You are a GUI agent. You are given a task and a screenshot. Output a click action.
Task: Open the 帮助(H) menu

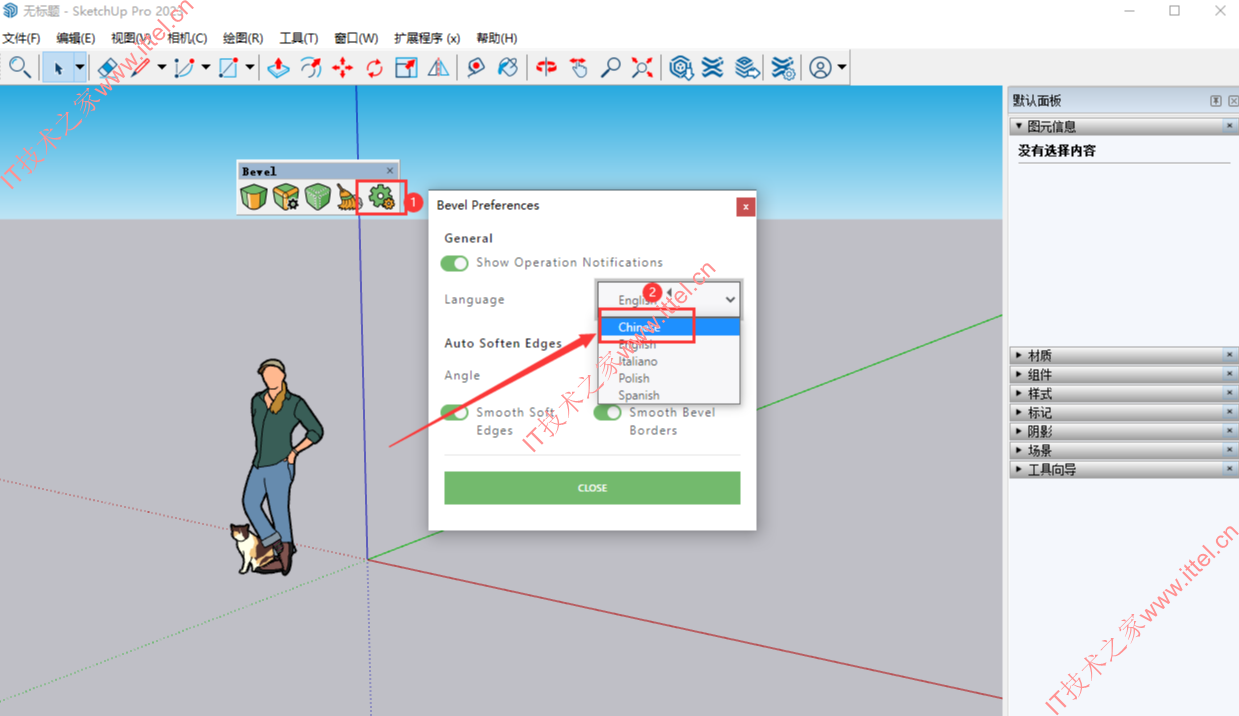tap(497, 38)
